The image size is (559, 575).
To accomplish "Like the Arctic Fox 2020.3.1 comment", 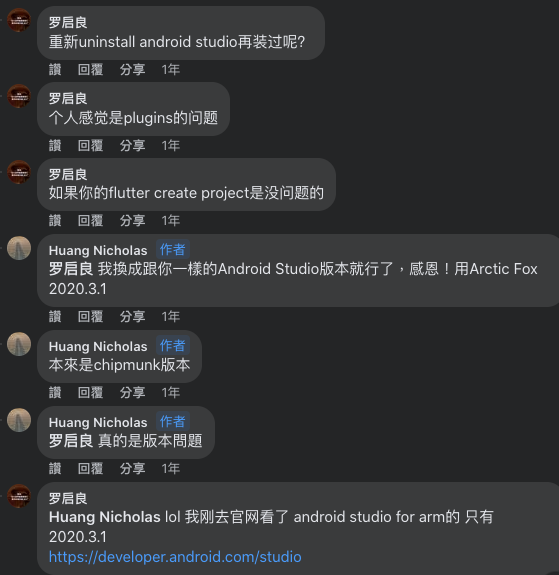I will click(x=55, y=316).
